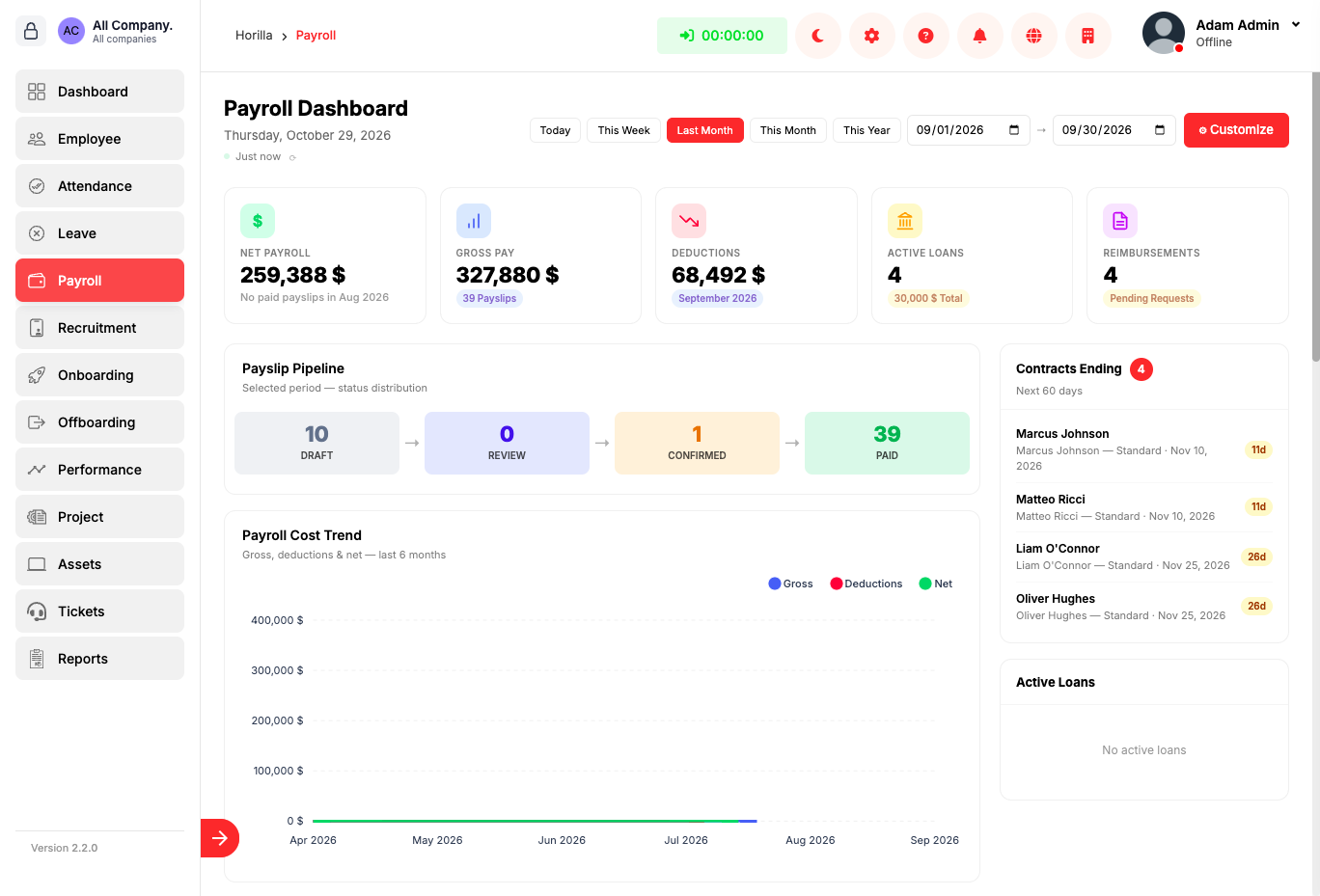Open calendar picker for end date
Image resolution: width=1320 pixels, height=896 pixels.
click(x=1160, y=130)
